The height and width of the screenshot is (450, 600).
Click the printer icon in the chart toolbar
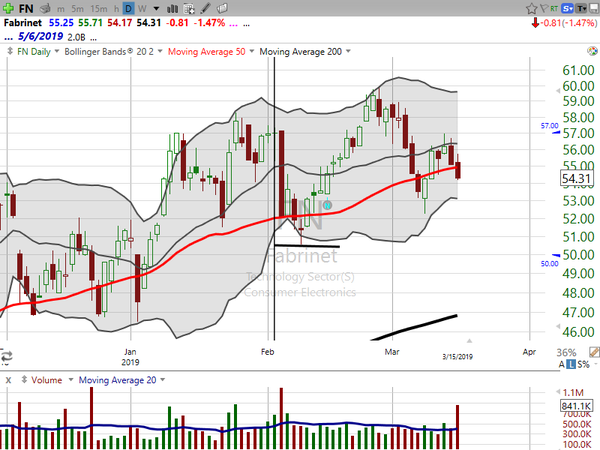46,8
